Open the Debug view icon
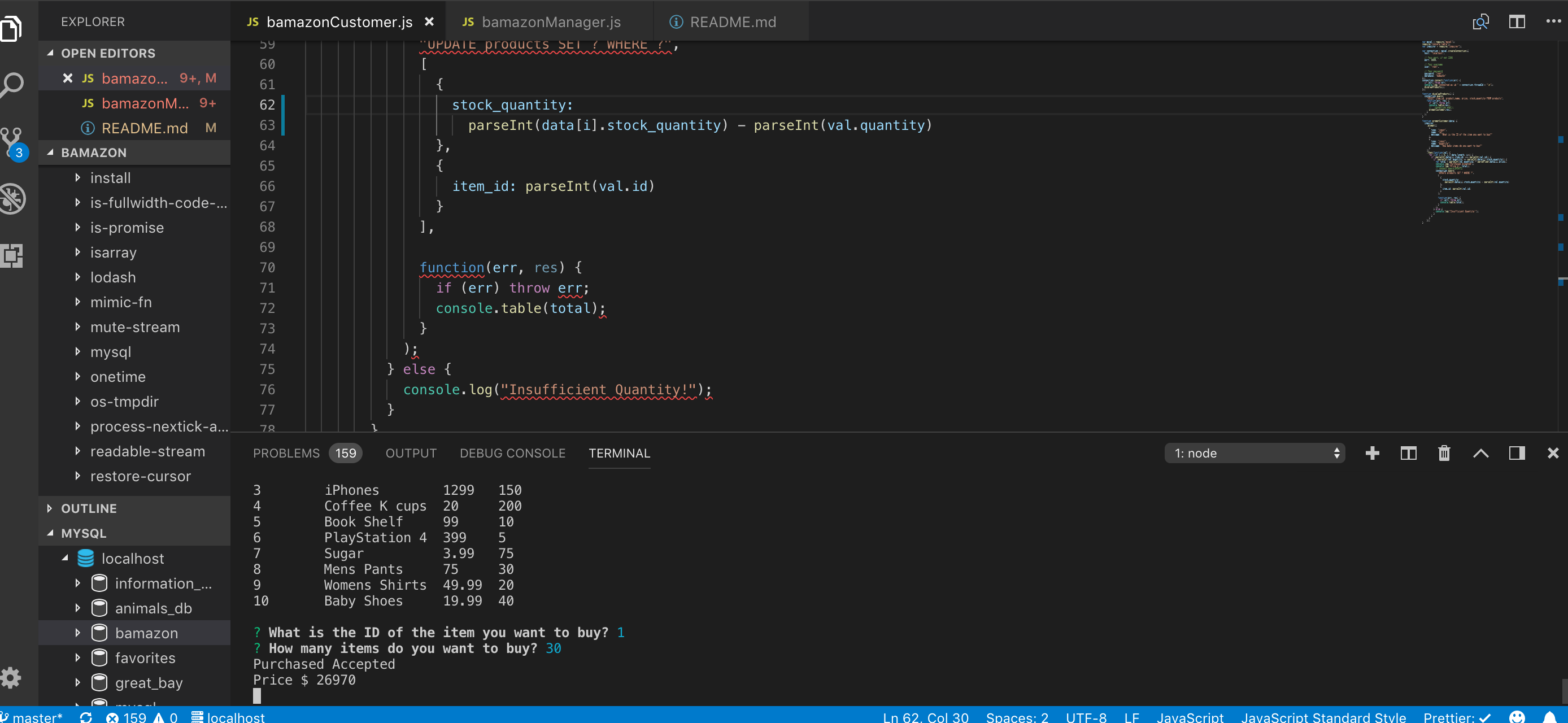Image resolution: width=1568 pixels, height=723 pixels. pos(12,198)
